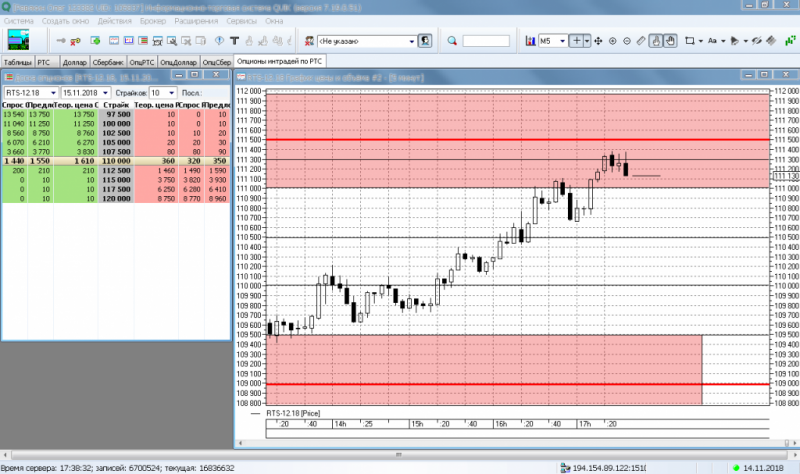Image resolution: width=800 pixels, height=474 pixels.
Task: Click the main window horizontal scrollbar thumb
Action: pyautogui.click(x=399, y=454)
